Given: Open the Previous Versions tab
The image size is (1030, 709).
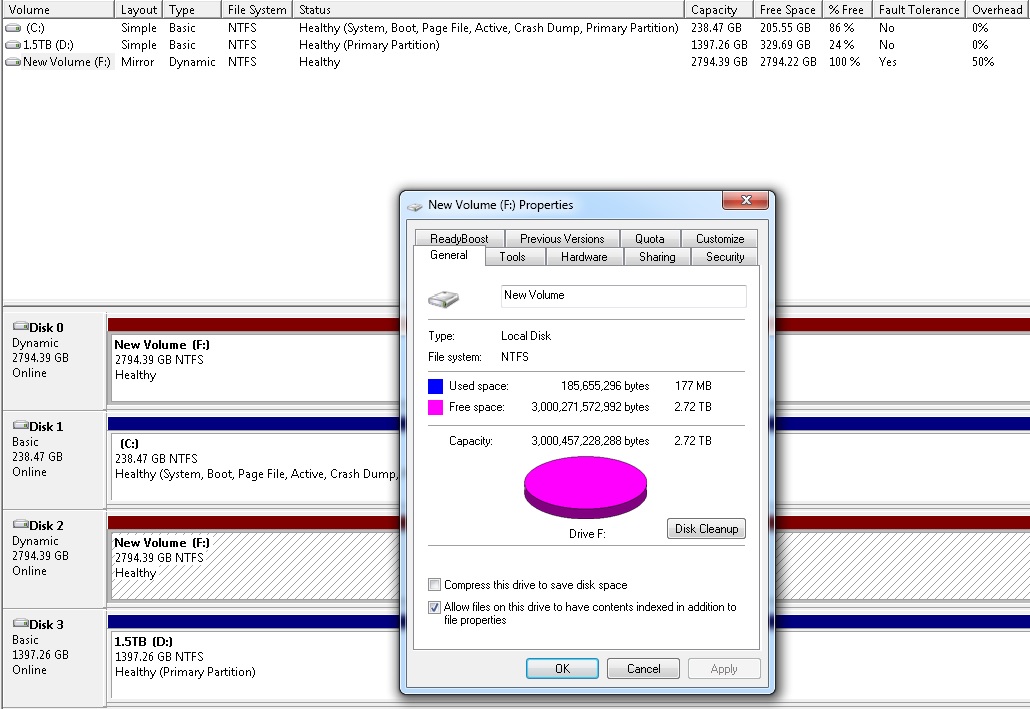Looking at the screenshot, I should [562, 239].
